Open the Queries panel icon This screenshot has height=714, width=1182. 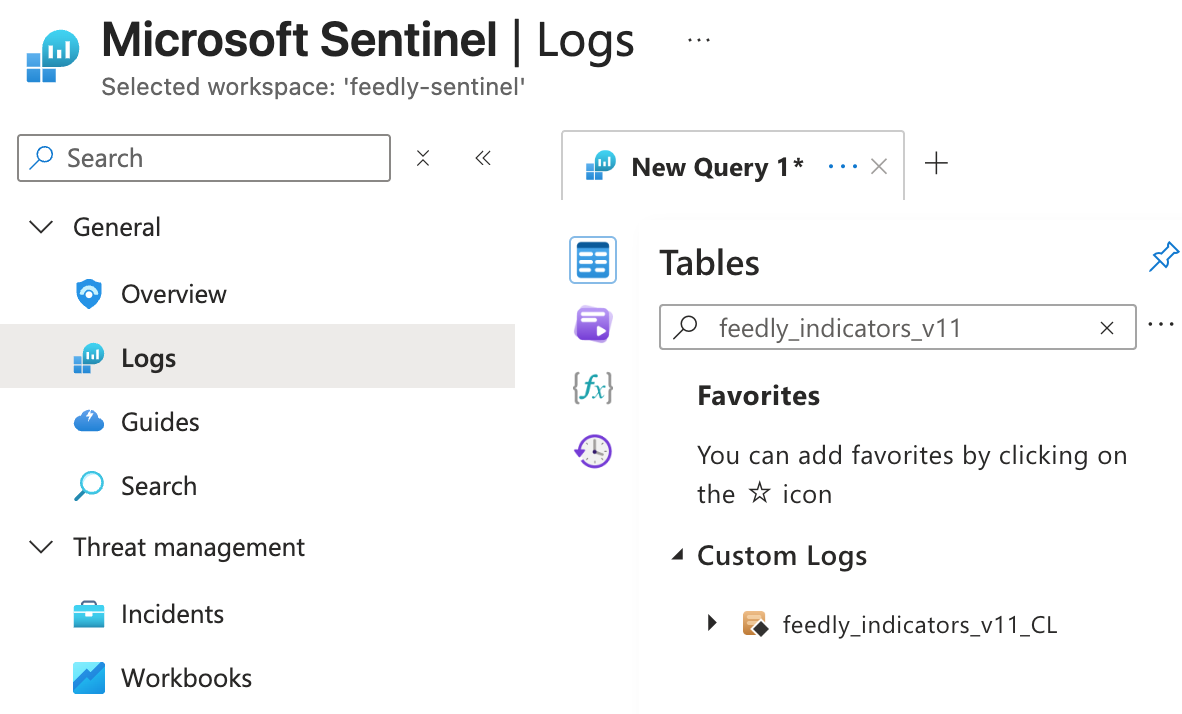[x=593, y=324]
